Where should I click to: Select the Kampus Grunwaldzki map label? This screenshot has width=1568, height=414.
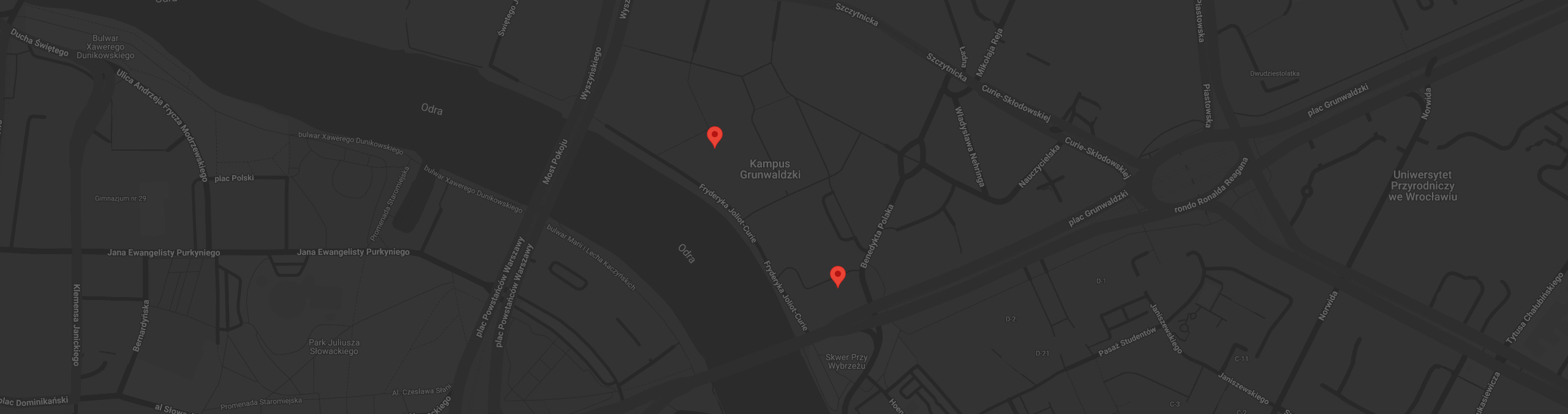(x=770, y=169)
